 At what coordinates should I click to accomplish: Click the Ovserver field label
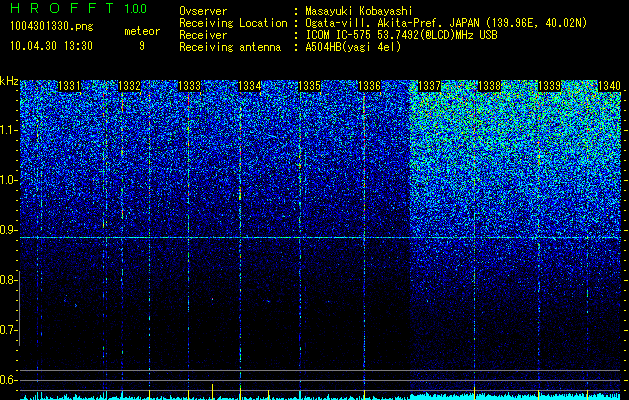coord(203,11)
